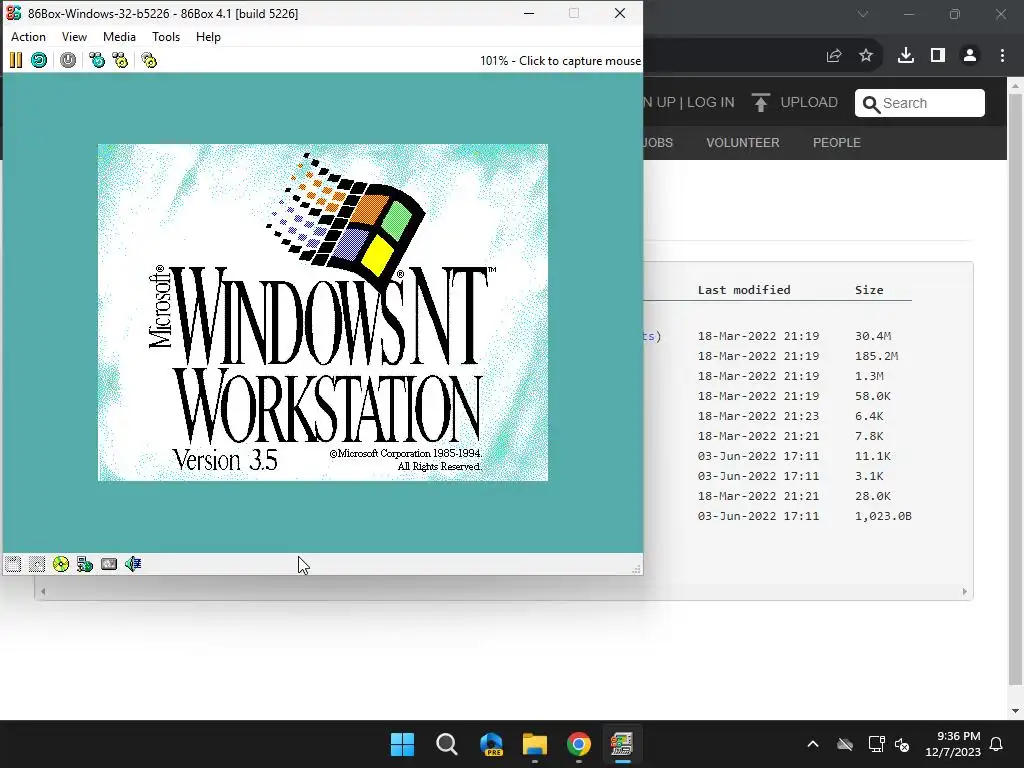Open the Tools menu in 86Box
This screenshot has height=768, width=1024.
pyautogui.click(x=166, y=37)
